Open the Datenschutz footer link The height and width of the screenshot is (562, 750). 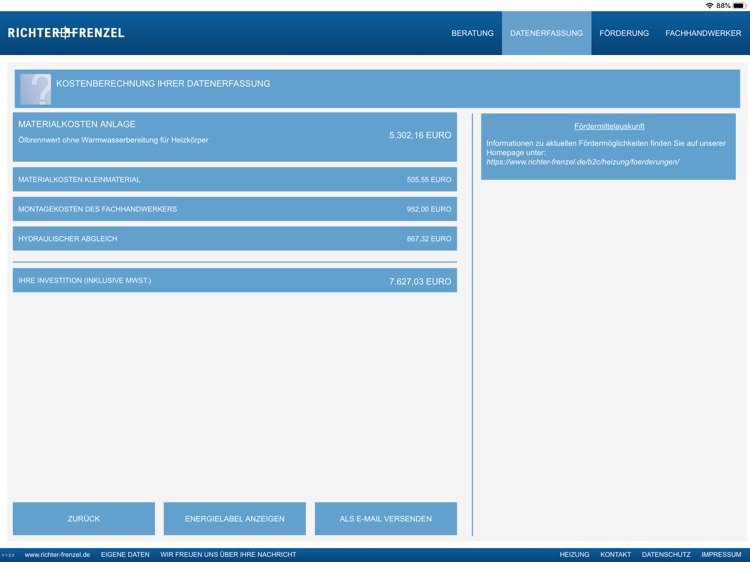[x=666, y=554]
